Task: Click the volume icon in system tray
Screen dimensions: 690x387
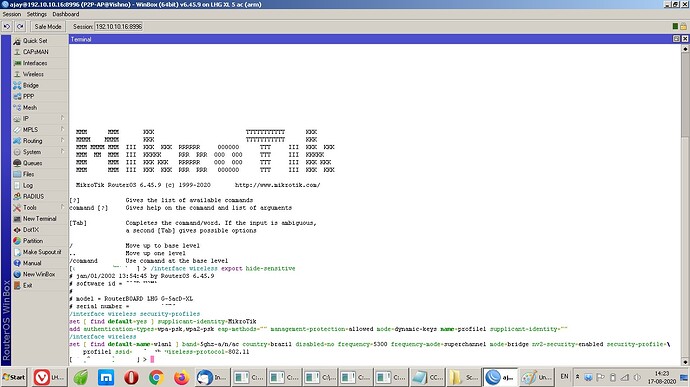Action: [637, 377]
